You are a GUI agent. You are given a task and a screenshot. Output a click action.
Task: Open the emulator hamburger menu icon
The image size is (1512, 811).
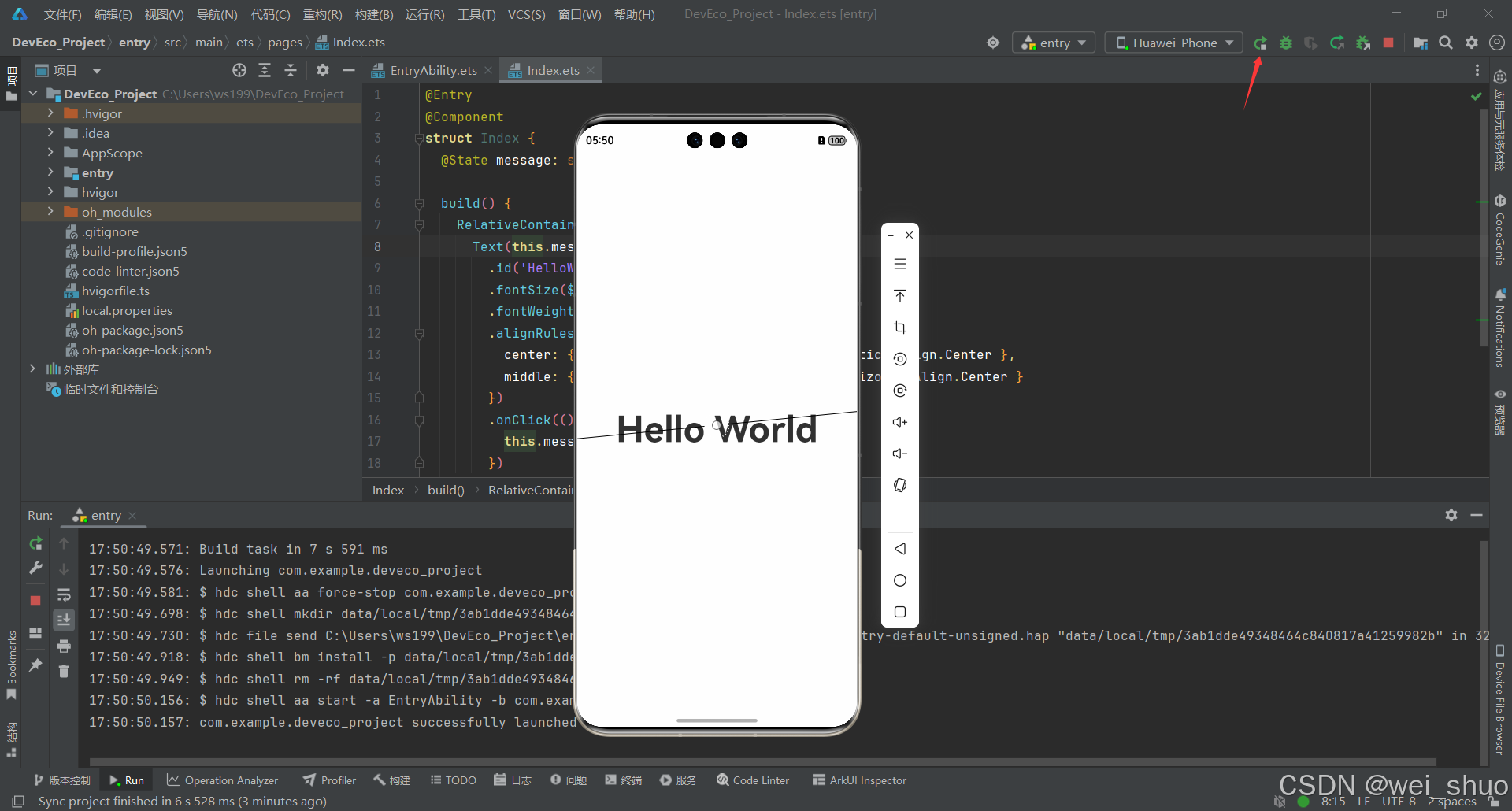[900, 265]
